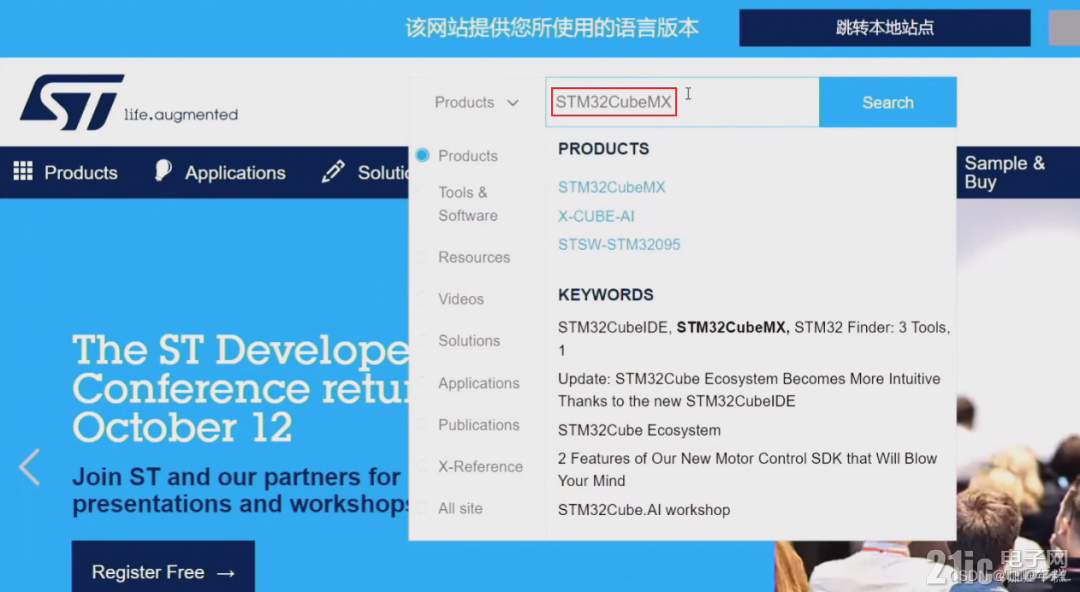Expand the Products search category dropdown
The height and width of the screenshot is (592, 1080).
[477, 102]
